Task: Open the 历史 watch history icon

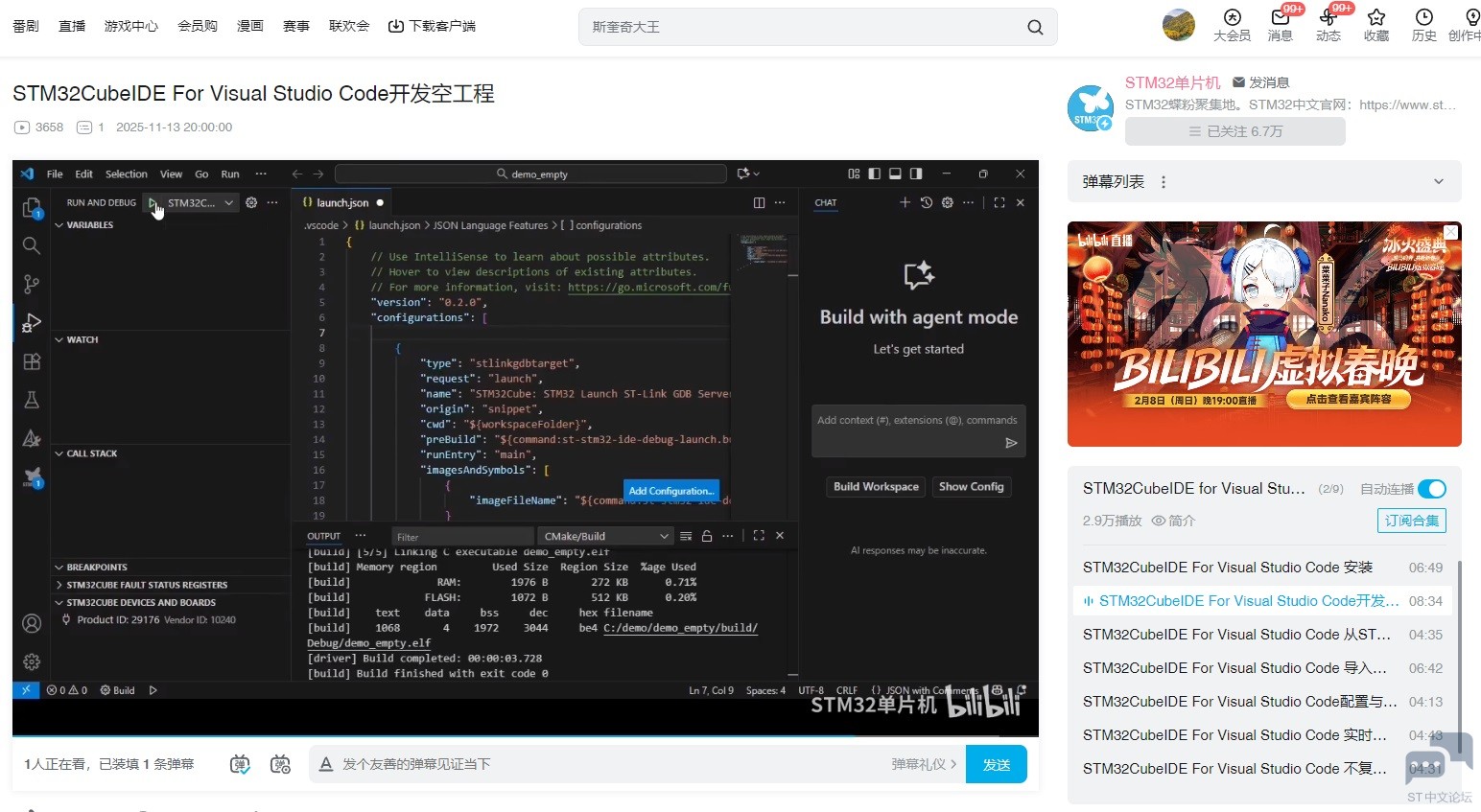Action: [x=1424, y=26]
